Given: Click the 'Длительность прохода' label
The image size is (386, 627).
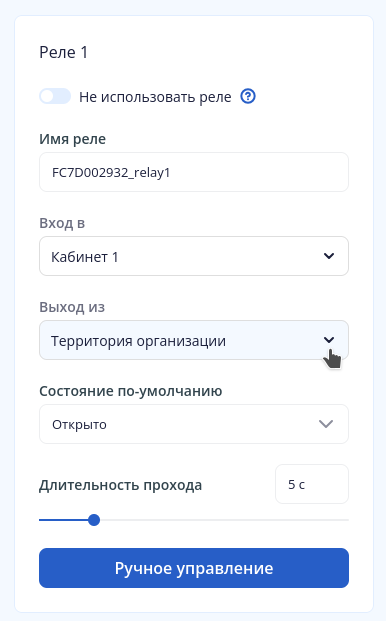Looking at the screenshot, I should point(120,485).
